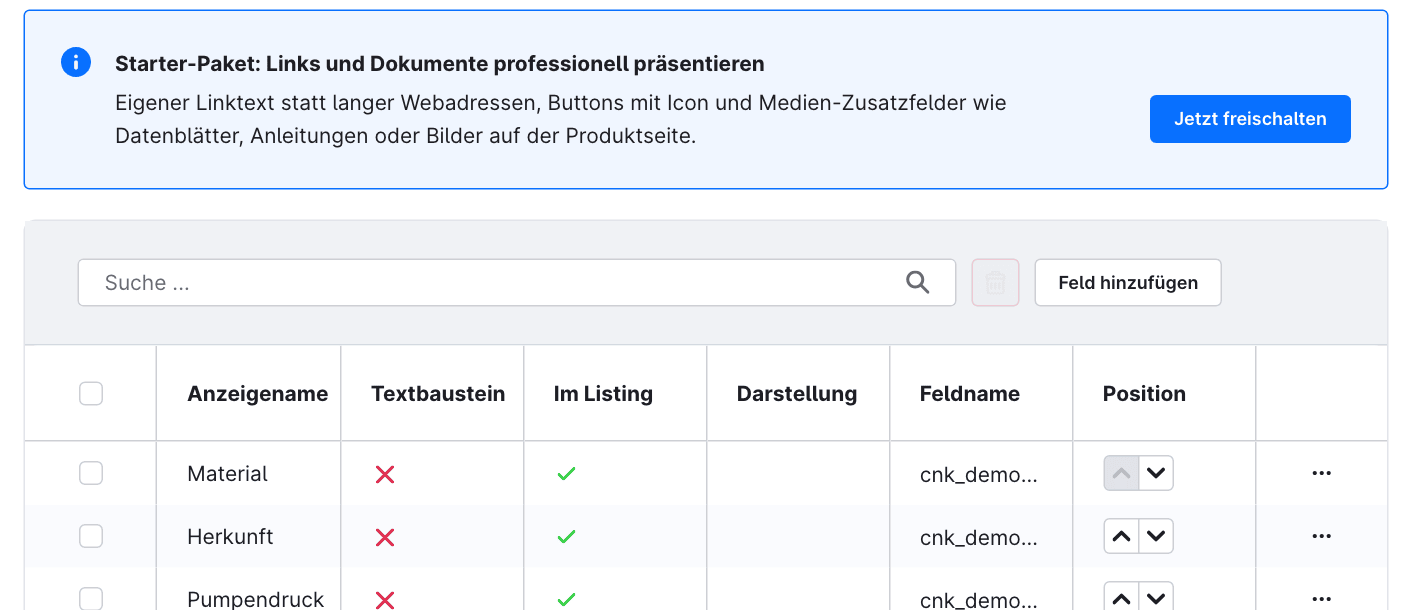Click cnk_demo... field name in Material row
This screenshot has width=1413, height=610.
(979, 475)
